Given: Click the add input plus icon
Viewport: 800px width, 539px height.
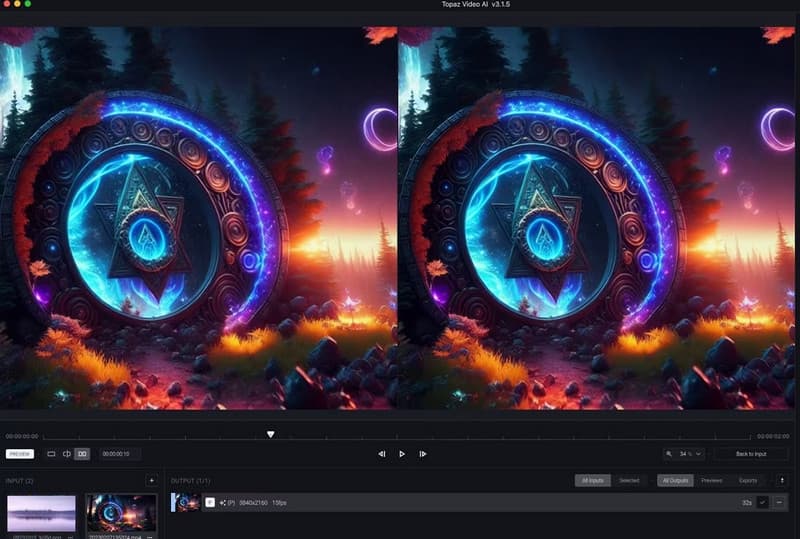Looking at the screenshot, I should pyautogui.click(x=150, y=481).
